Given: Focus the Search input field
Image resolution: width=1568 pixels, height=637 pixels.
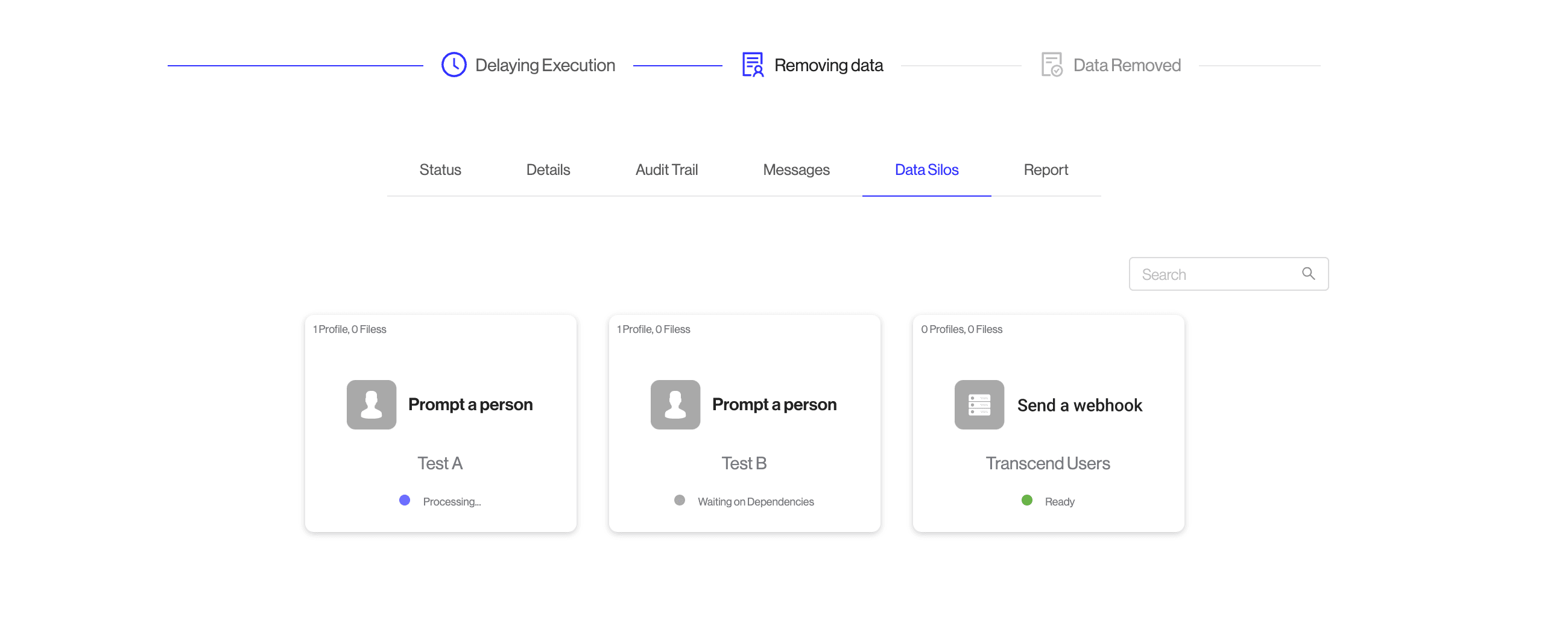Looking at the screenshot, I should [x=1215, y=274].
